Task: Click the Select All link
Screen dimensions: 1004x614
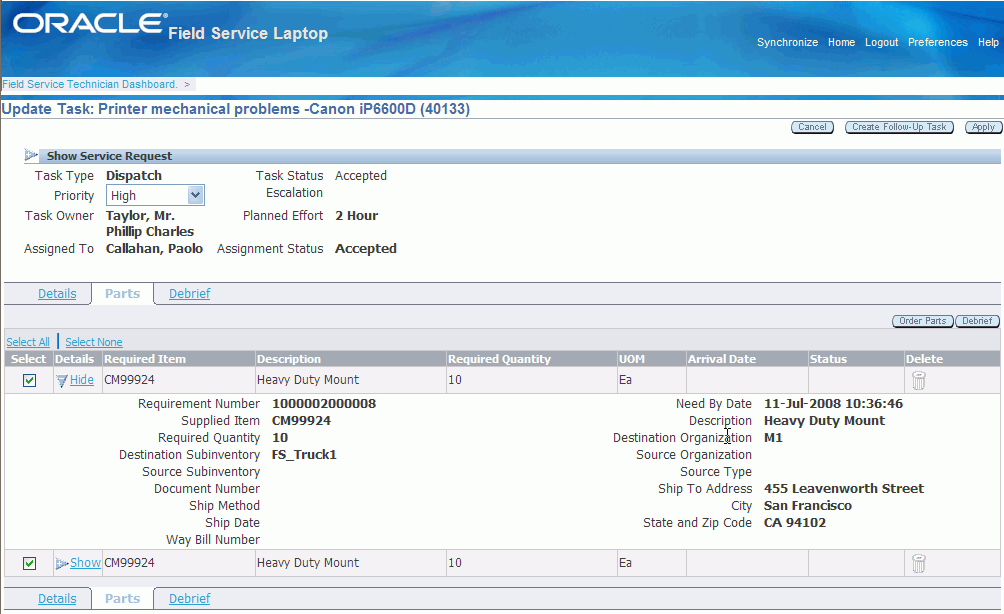Action: tap(28, 342)
